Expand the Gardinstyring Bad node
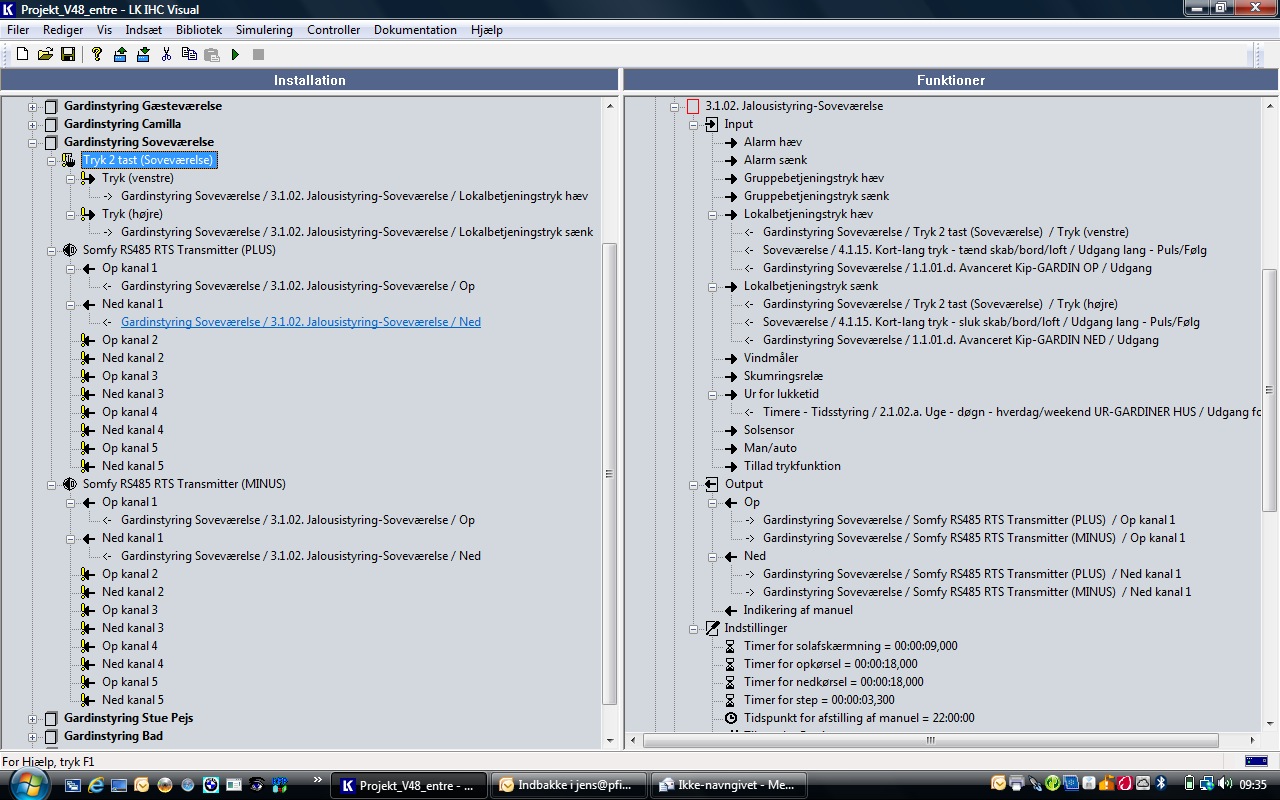This screenshot has height=800, width=1280. tap(32, 736)
